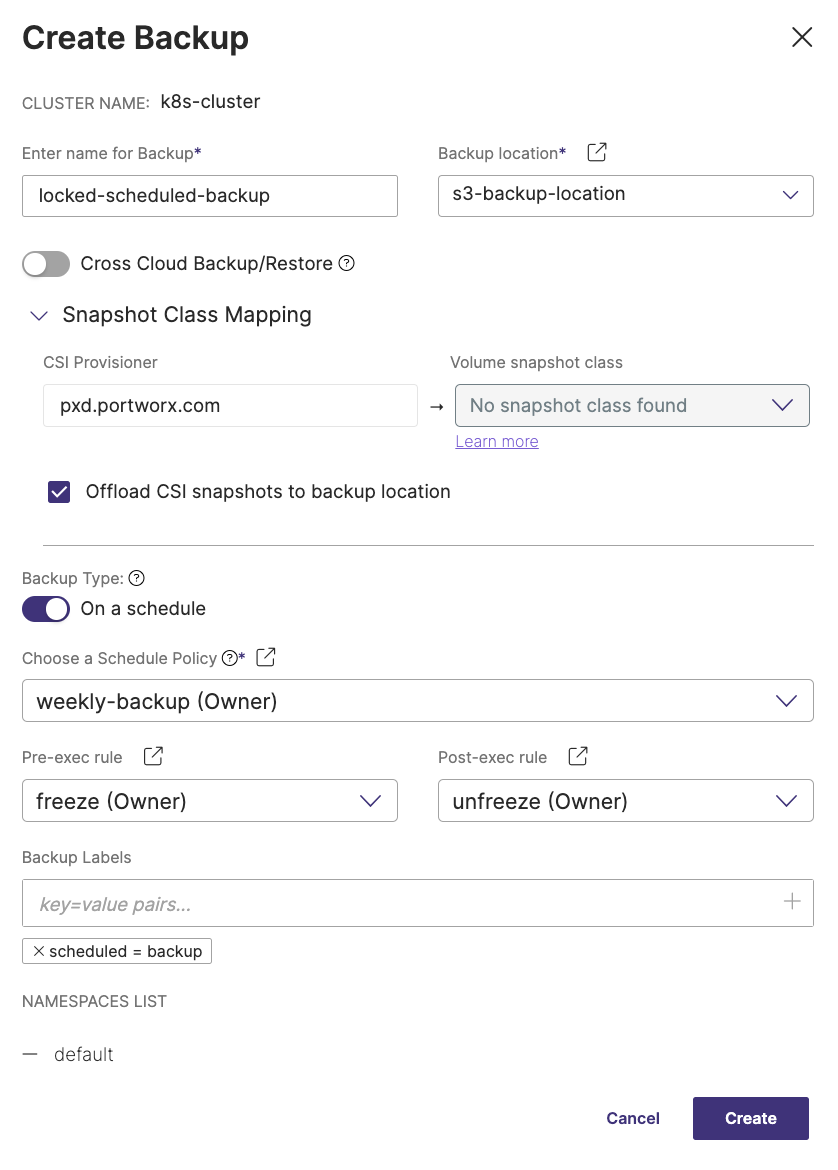
Task: Turn off On a schedule toggle
Action: 46,609
